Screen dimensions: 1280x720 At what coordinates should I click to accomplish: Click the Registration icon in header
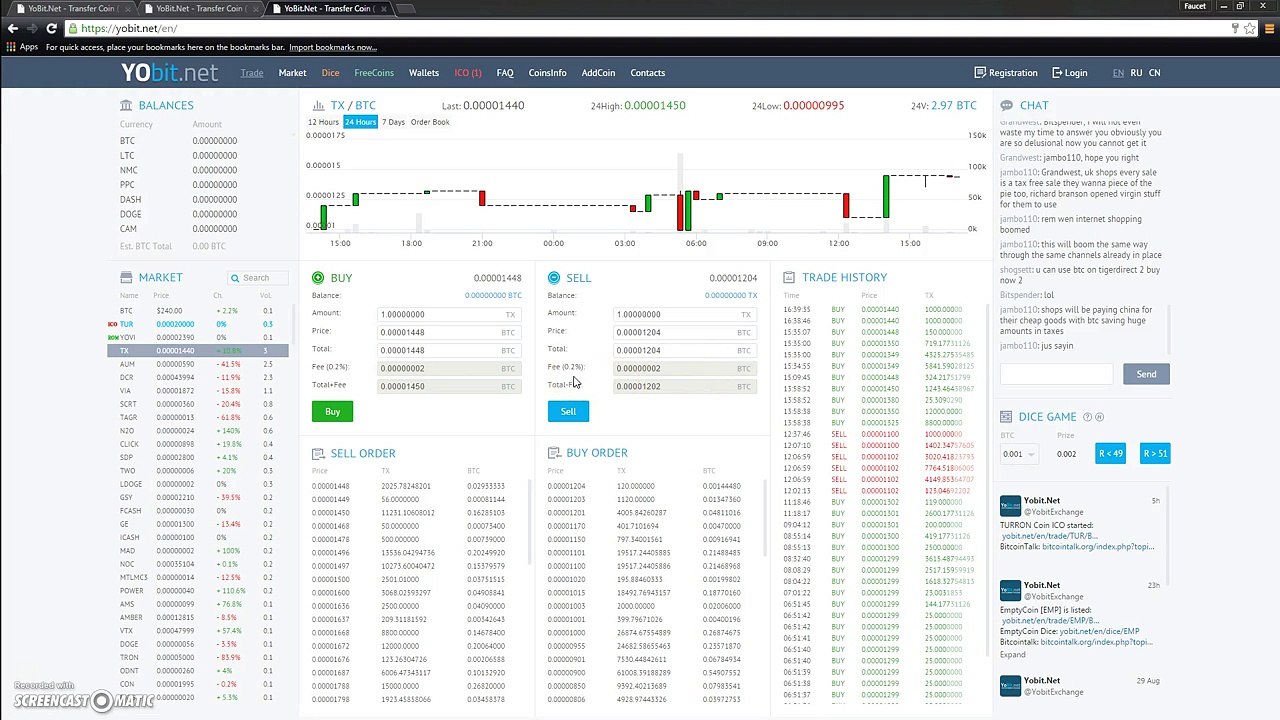pos(980,72)
